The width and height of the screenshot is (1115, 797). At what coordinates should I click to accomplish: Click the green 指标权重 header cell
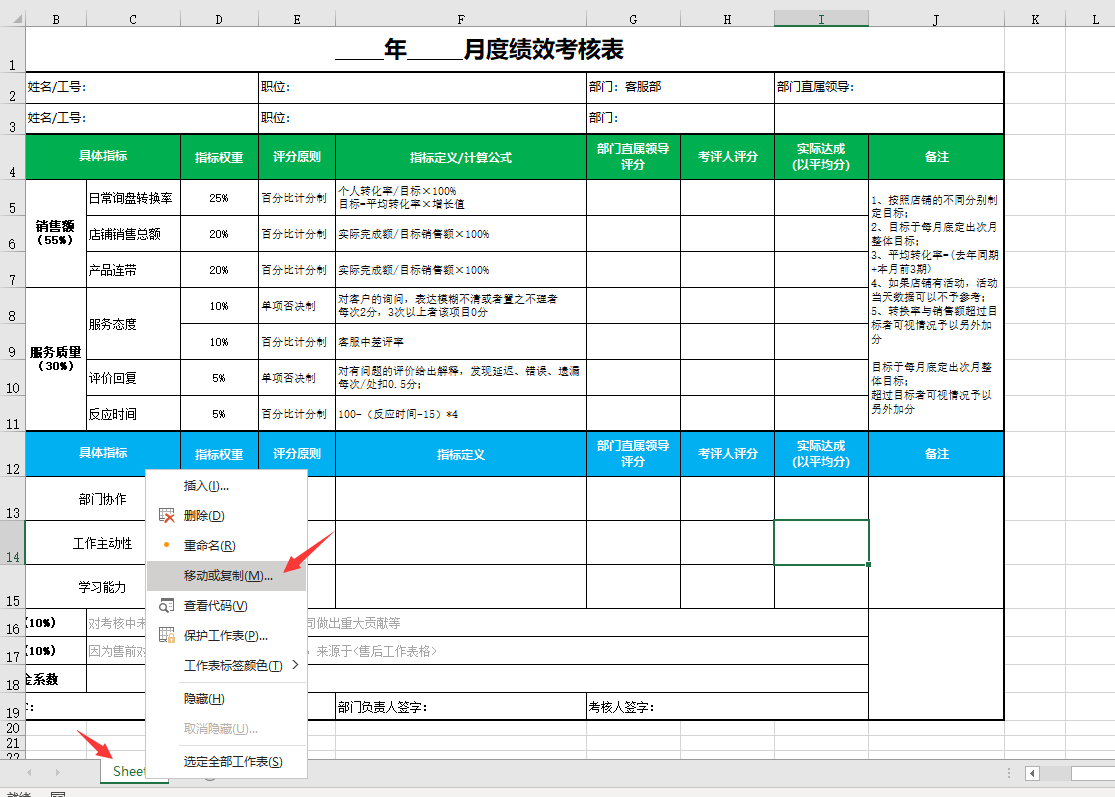pyautogui.click(x=219, y=157)
